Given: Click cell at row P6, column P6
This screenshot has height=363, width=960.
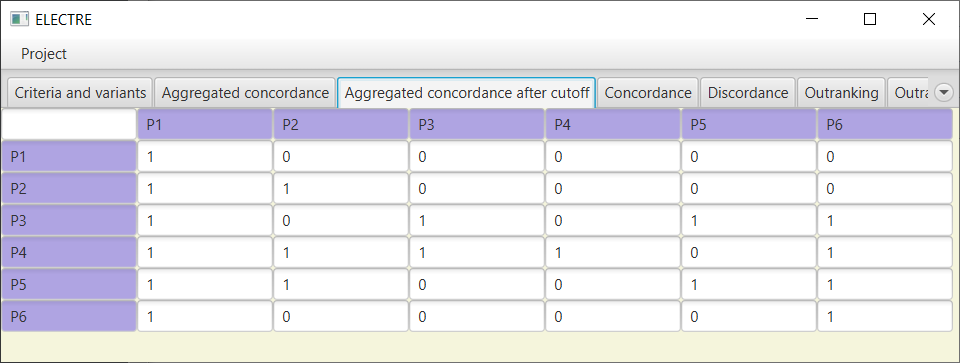Looking at the screenshot, I should 885,316.
